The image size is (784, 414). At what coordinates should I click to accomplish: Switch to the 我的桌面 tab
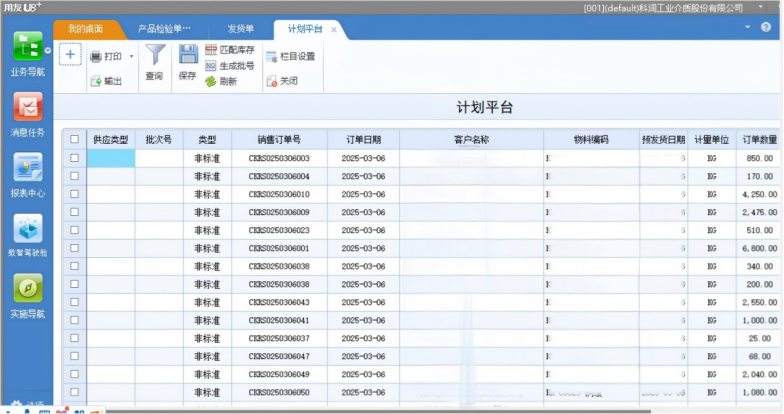click(86, 29)
